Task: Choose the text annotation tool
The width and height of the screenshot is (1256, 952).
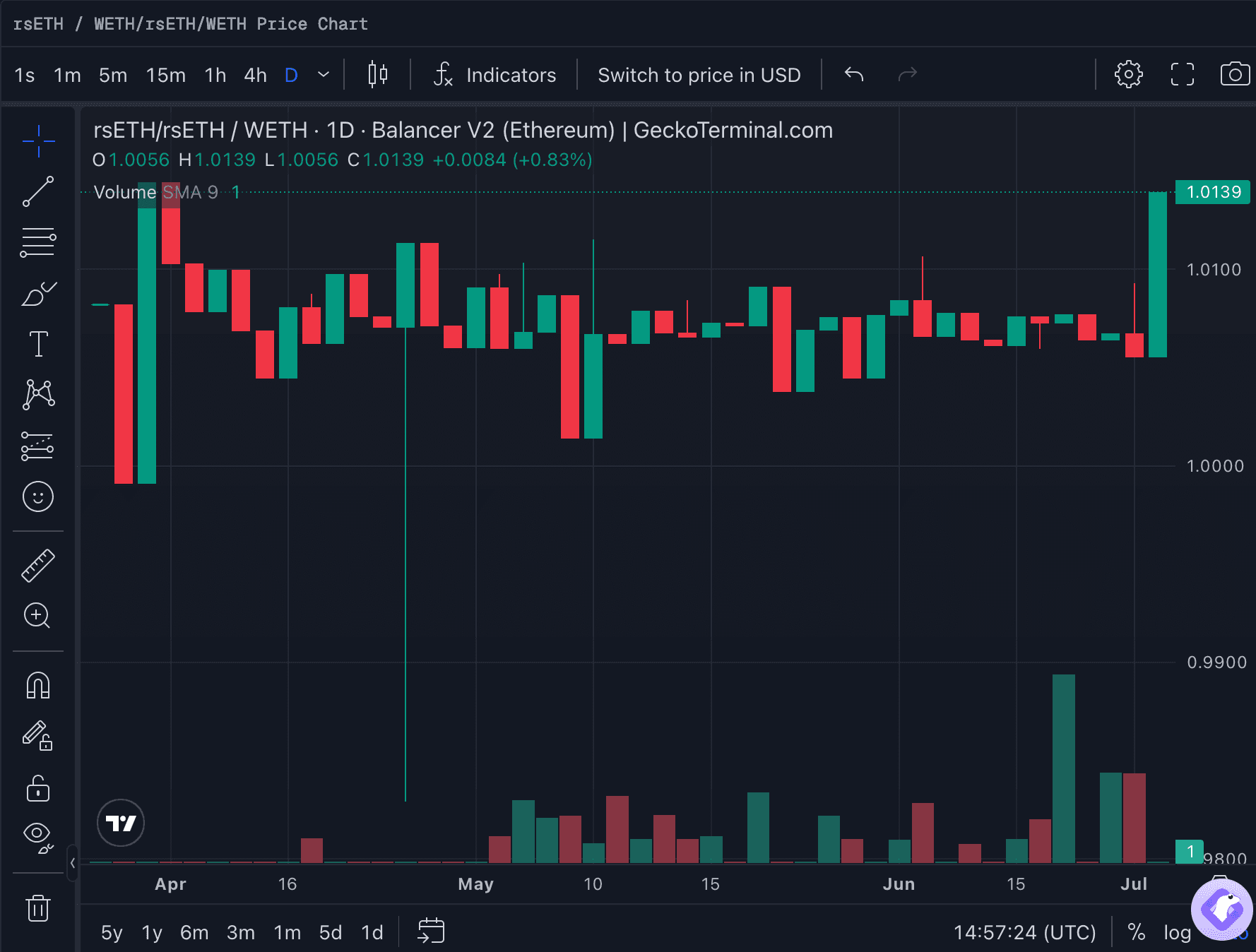Action: [38, 344]
